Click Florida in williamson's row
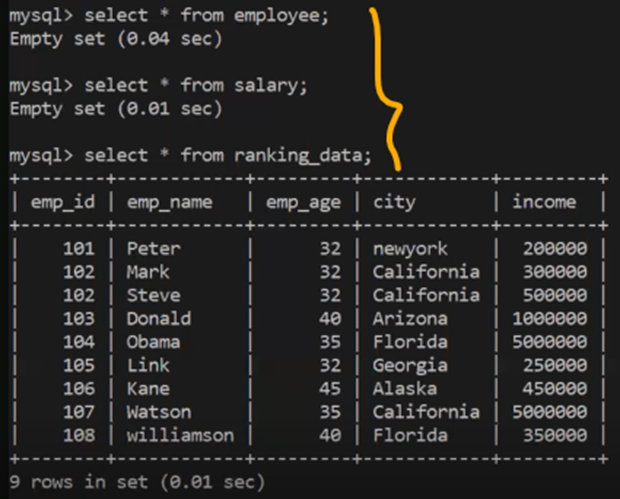The width and height of the screenshot is (620, 499). (410, 435)
